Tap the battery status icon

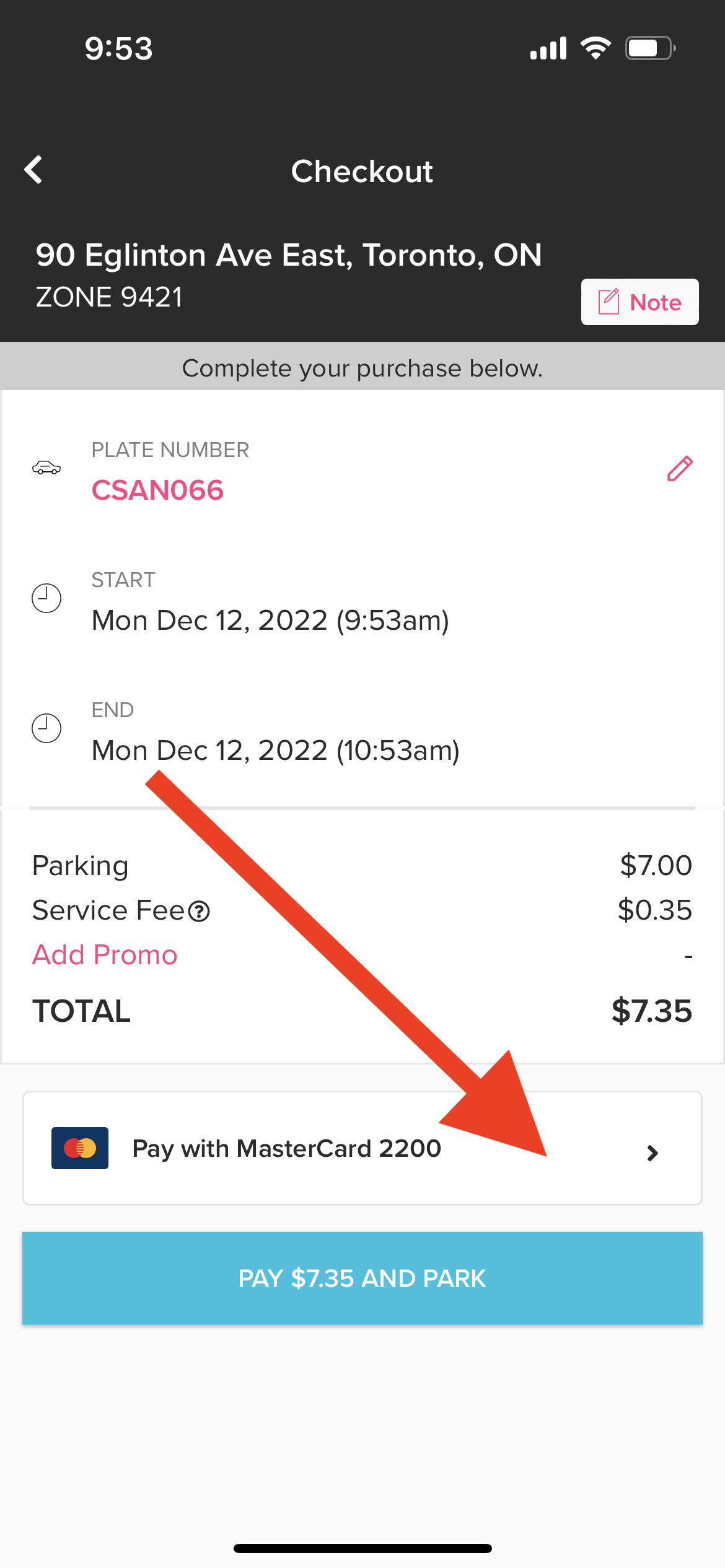click(x=650, y=48)
